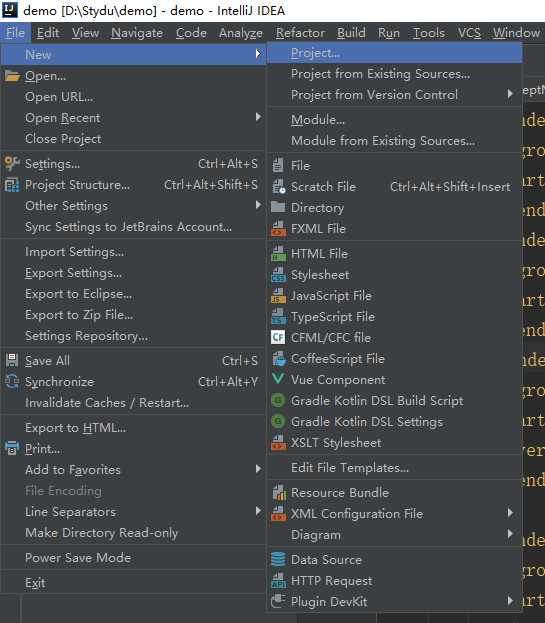Click the Resource Bundle icon
Viewport: 545px width, 623px height.
(x=279, y=493)
